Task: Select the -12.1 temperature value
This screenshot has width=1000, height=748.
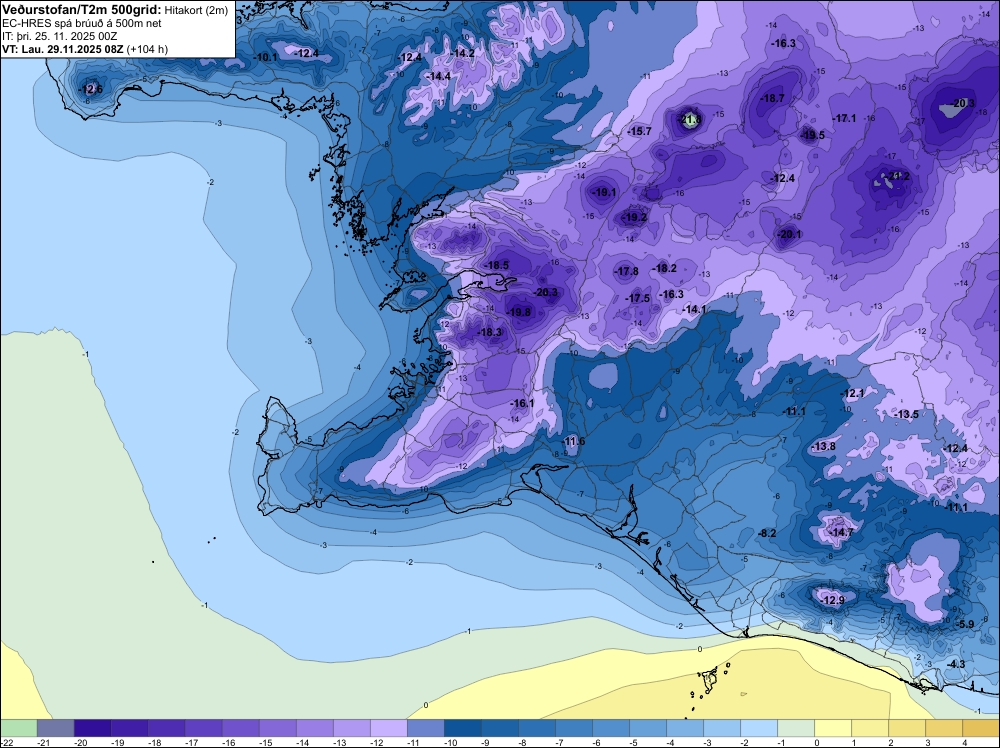Action: (853, 393)
